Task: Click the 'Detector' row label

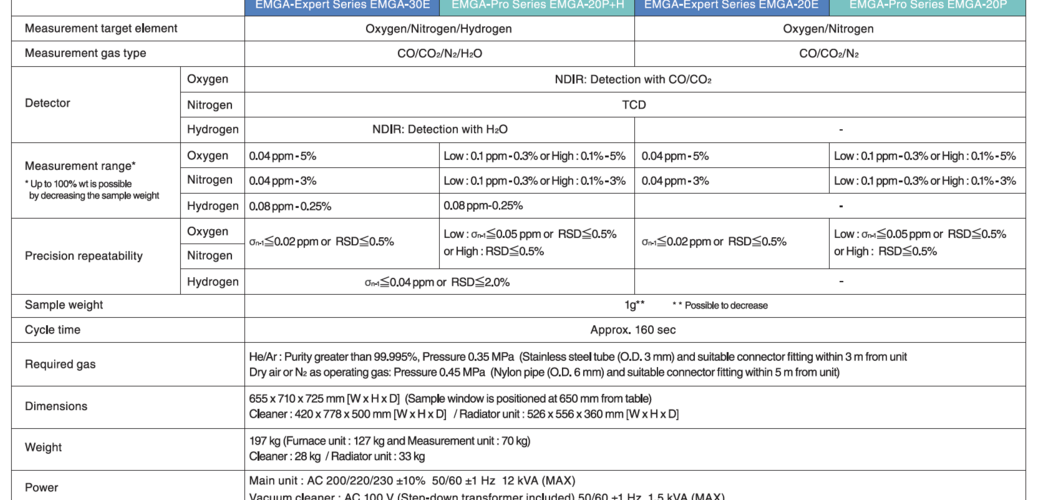Action: (47, 103)
